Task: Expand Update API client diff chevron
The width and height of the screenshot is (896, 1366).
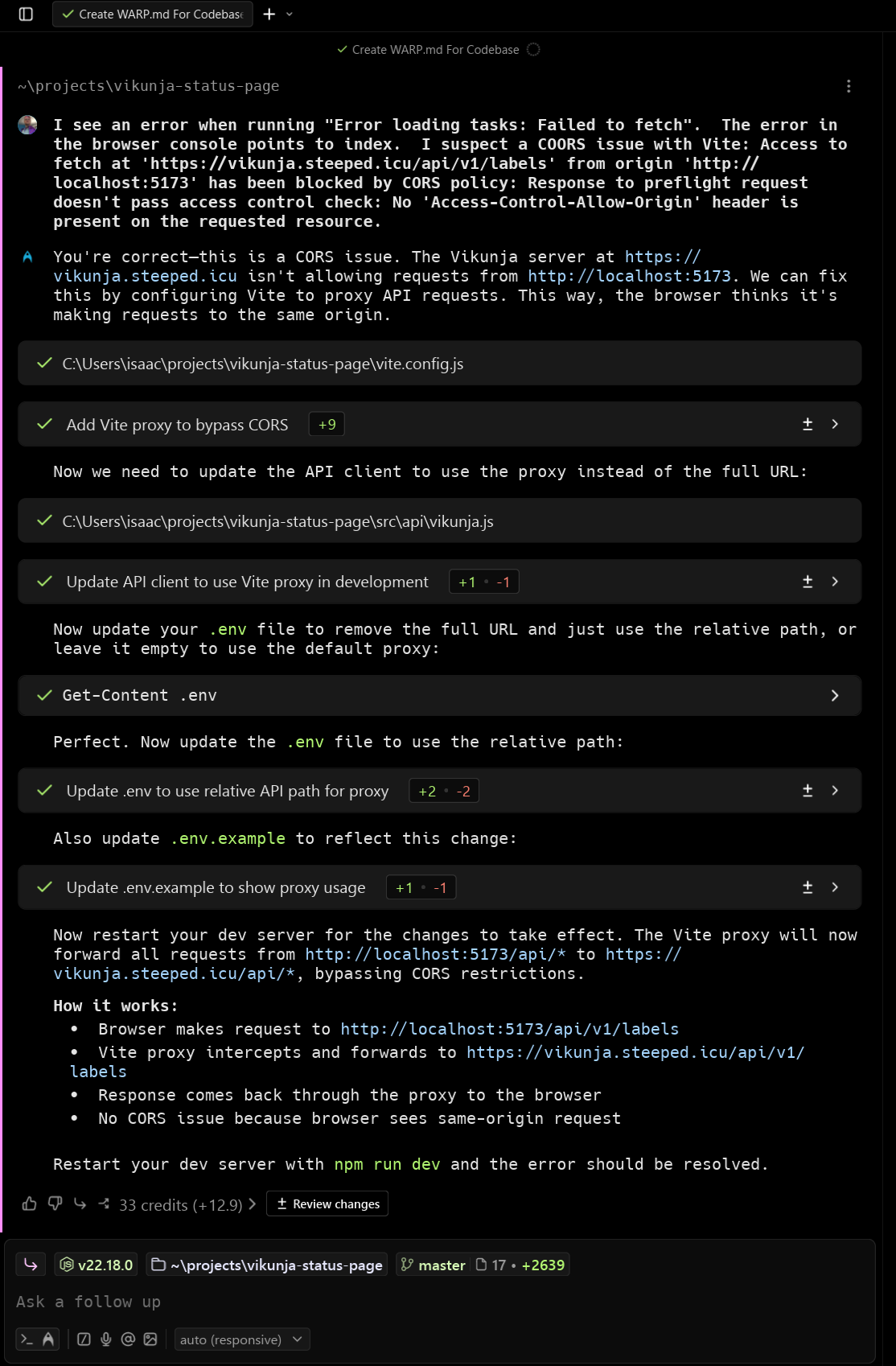Action: [x=835, y=582]
